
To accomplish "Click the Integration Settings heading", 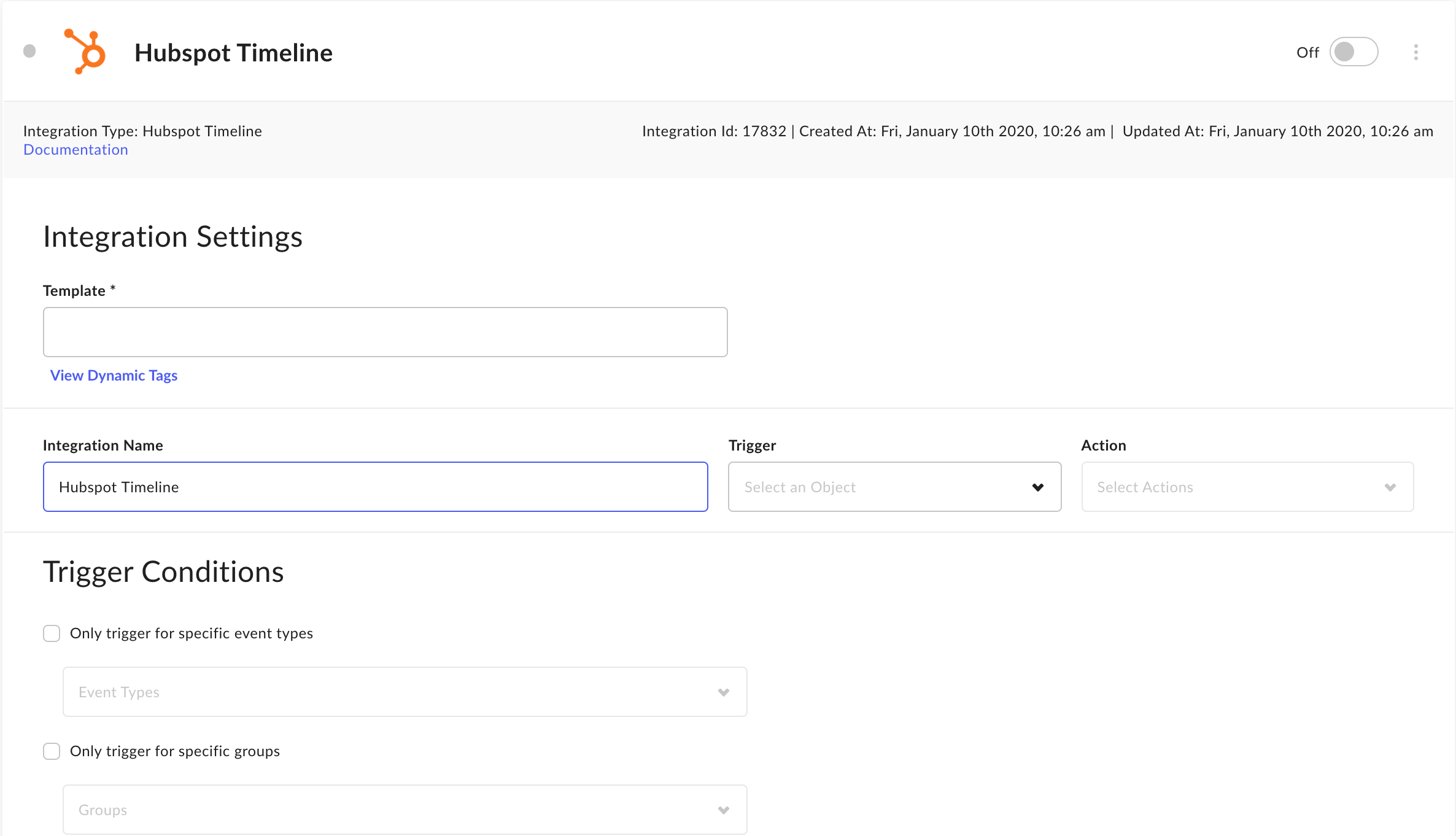I will (x=172, y=237).
